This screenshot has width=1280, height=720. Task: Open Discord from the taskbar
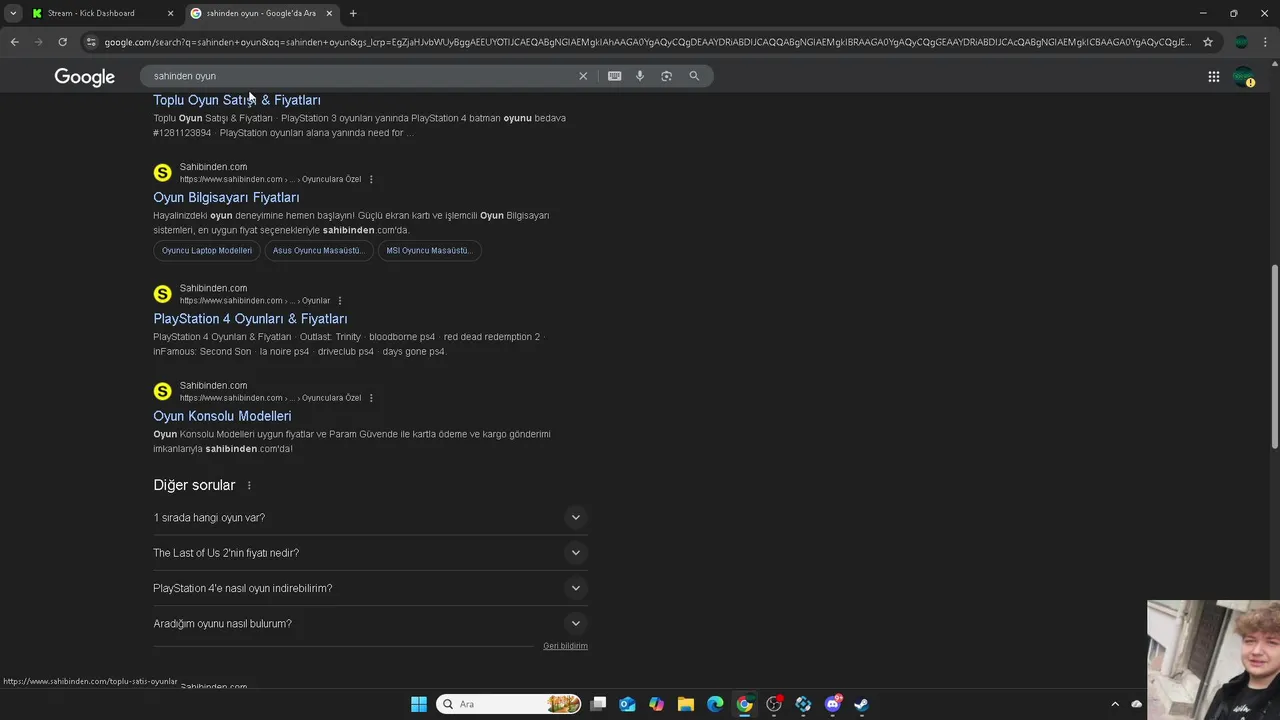pos(832,704)
